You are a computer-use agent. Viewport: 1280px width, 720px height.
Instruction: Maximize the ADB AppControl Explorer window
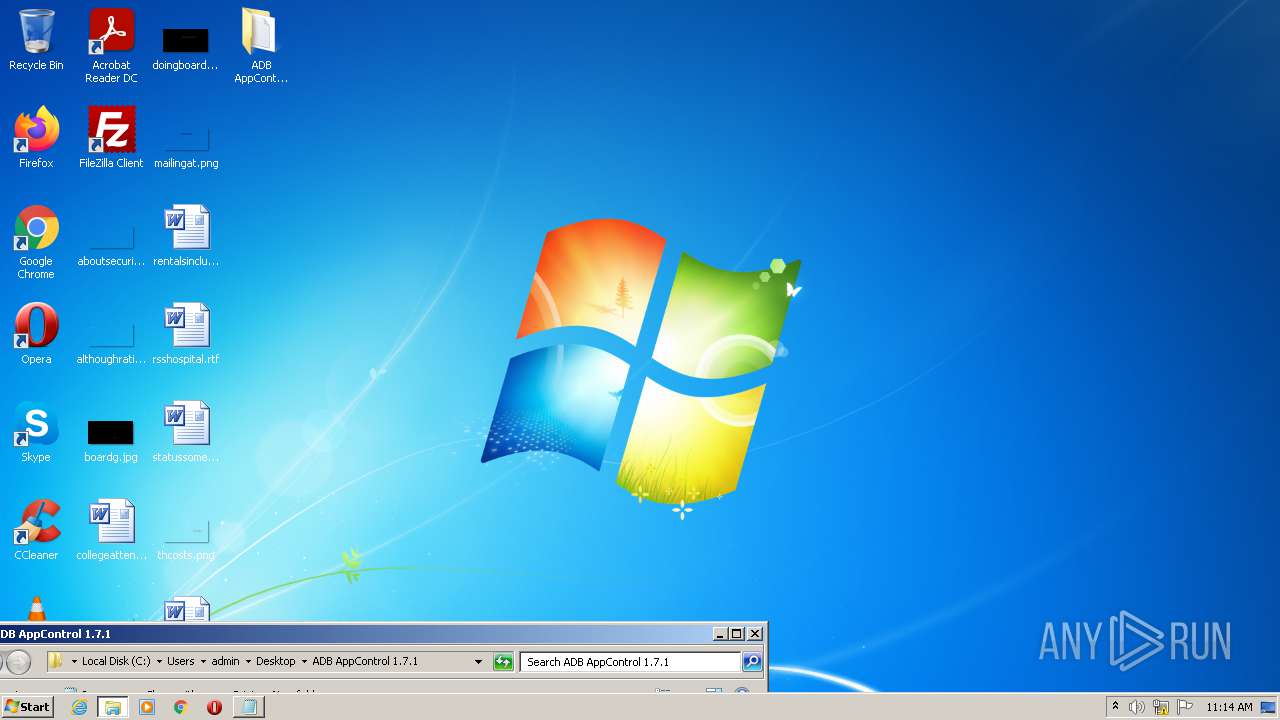[737, 634]
